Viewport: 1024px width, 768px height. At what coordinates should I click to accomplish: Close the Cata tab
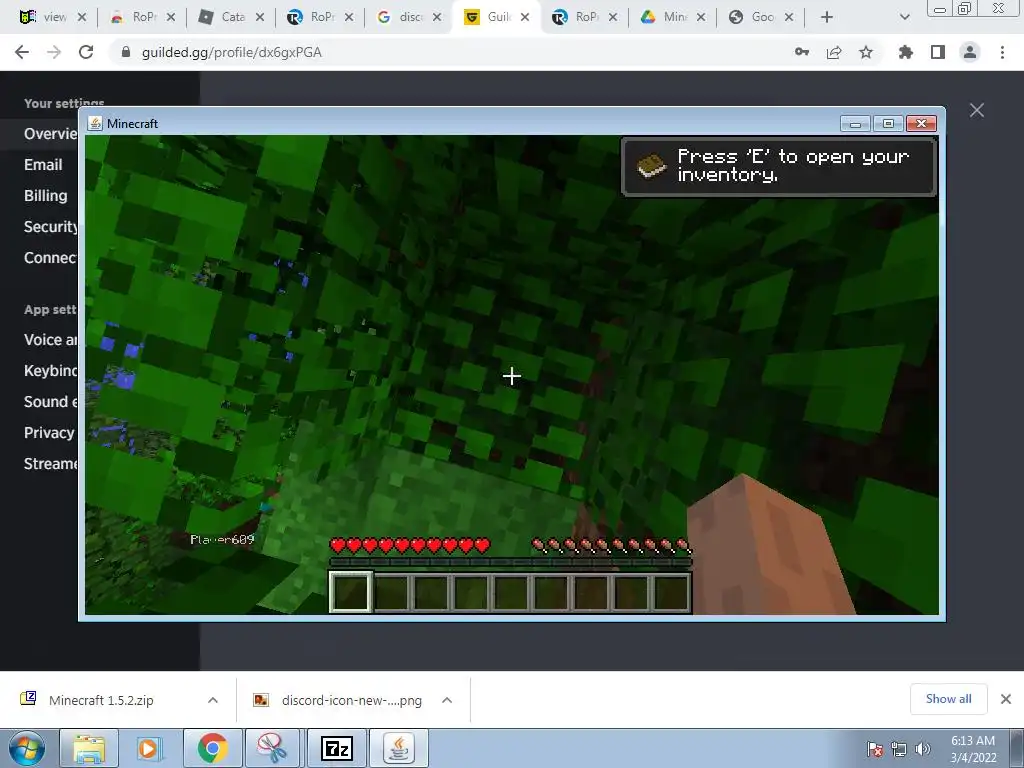[x=259, y=18]
